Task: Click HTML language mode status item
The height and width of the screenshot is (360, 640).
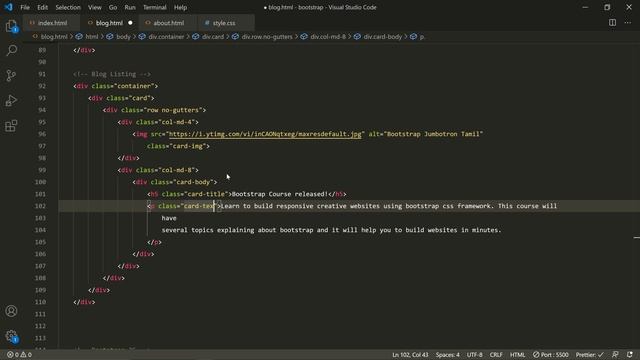Action: tap(517, 355)
